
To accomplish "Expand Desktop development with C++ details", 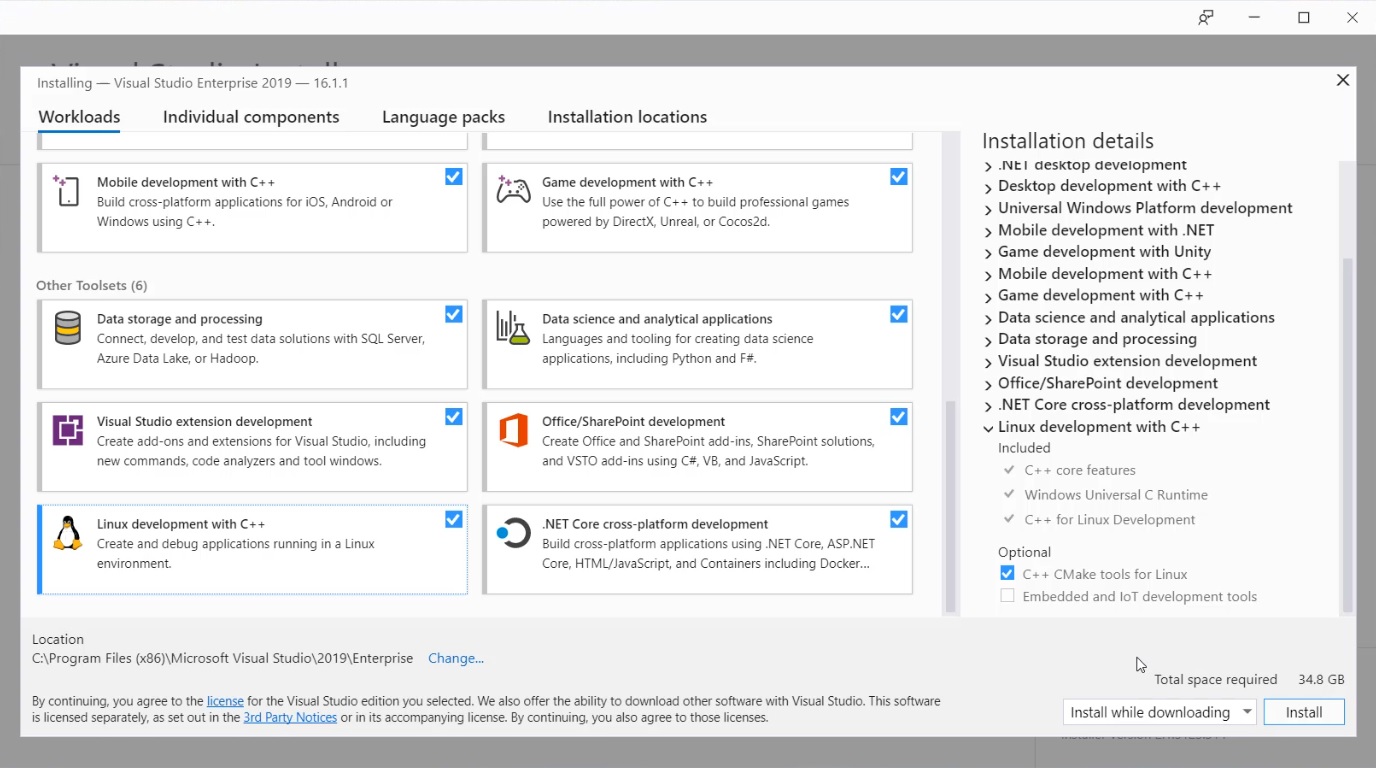I will (988, 187).
